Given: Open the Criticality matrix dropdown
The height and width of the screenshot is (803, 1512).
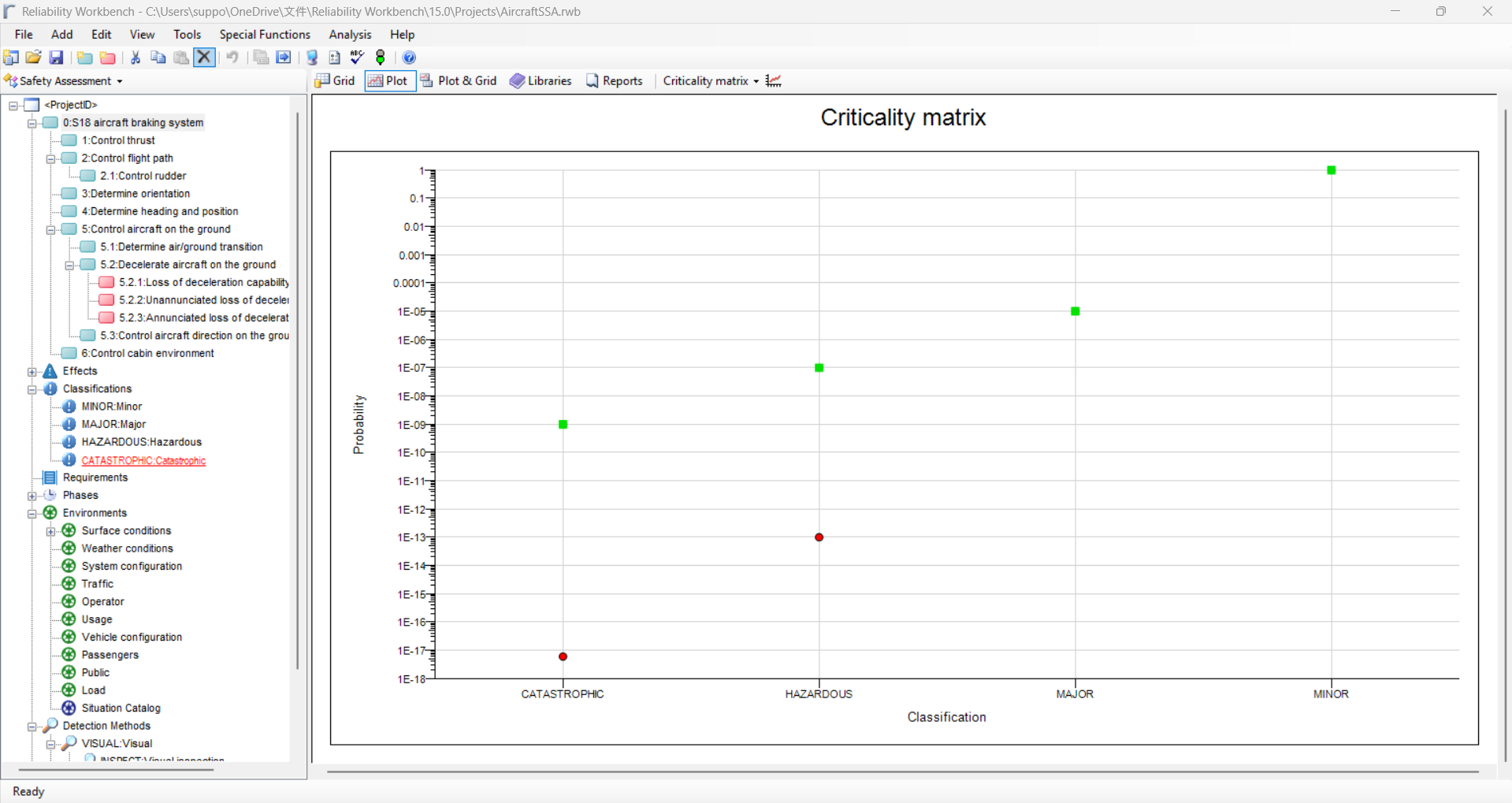Looking at the screenshot, I should [711, 81].
